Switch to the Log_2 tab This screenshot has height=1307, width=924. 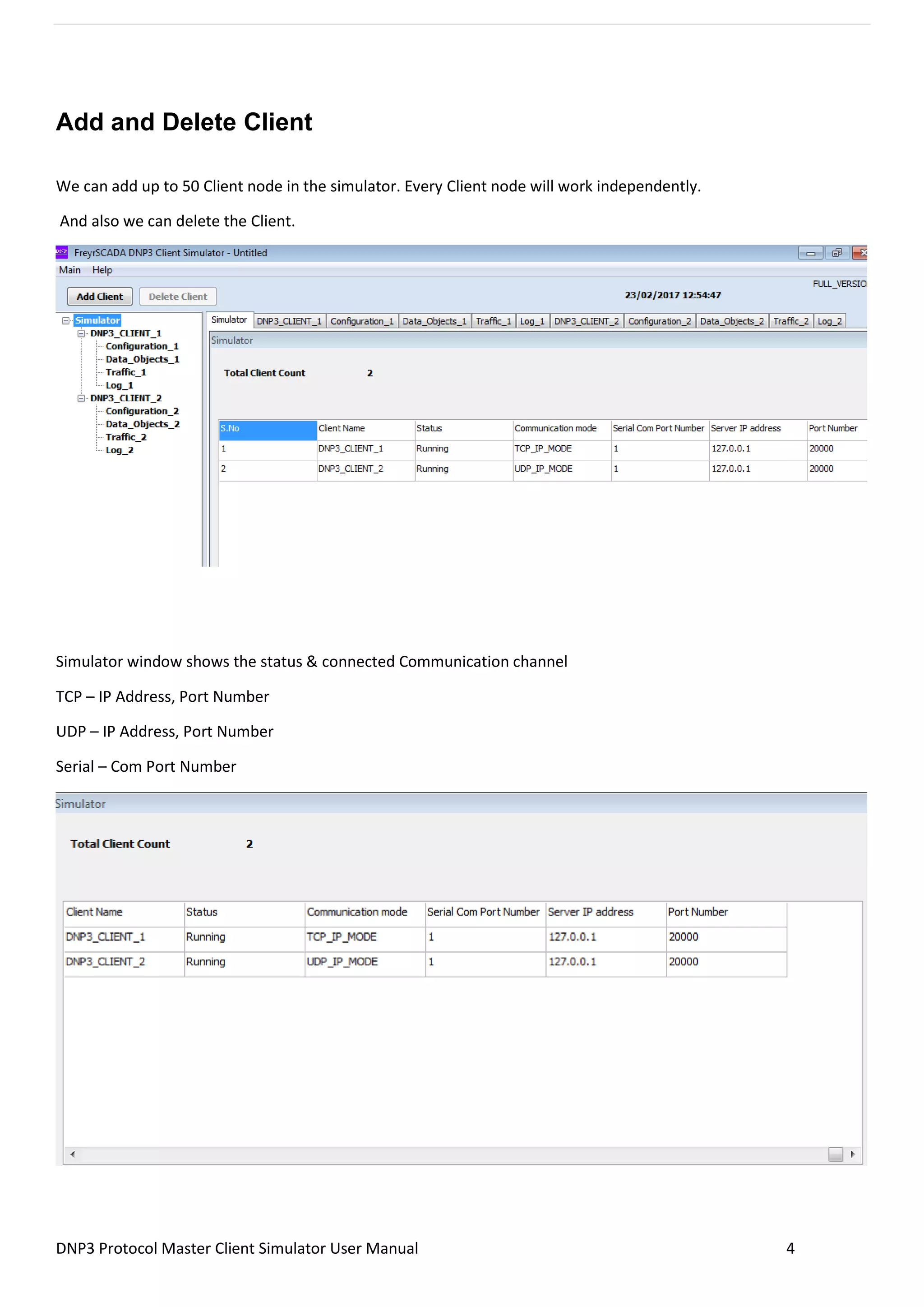point(830,321)
